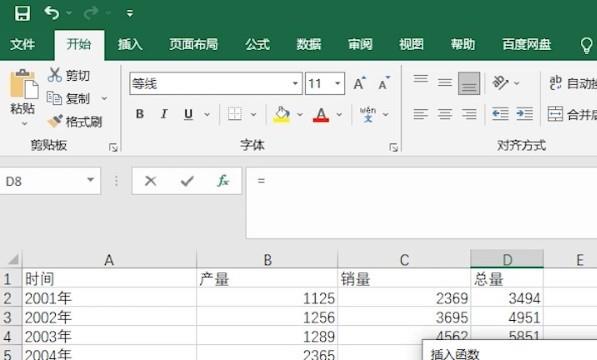Viewport: 597px width, 360px height.
Task: Click 合并后居中 merge and center
Action: [x=572, y=114]
